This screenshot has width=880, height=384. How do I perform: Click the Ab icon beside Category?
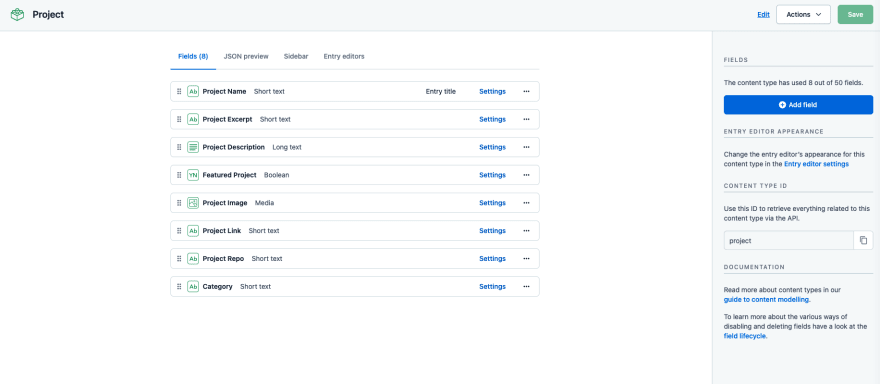click(193, 287)
